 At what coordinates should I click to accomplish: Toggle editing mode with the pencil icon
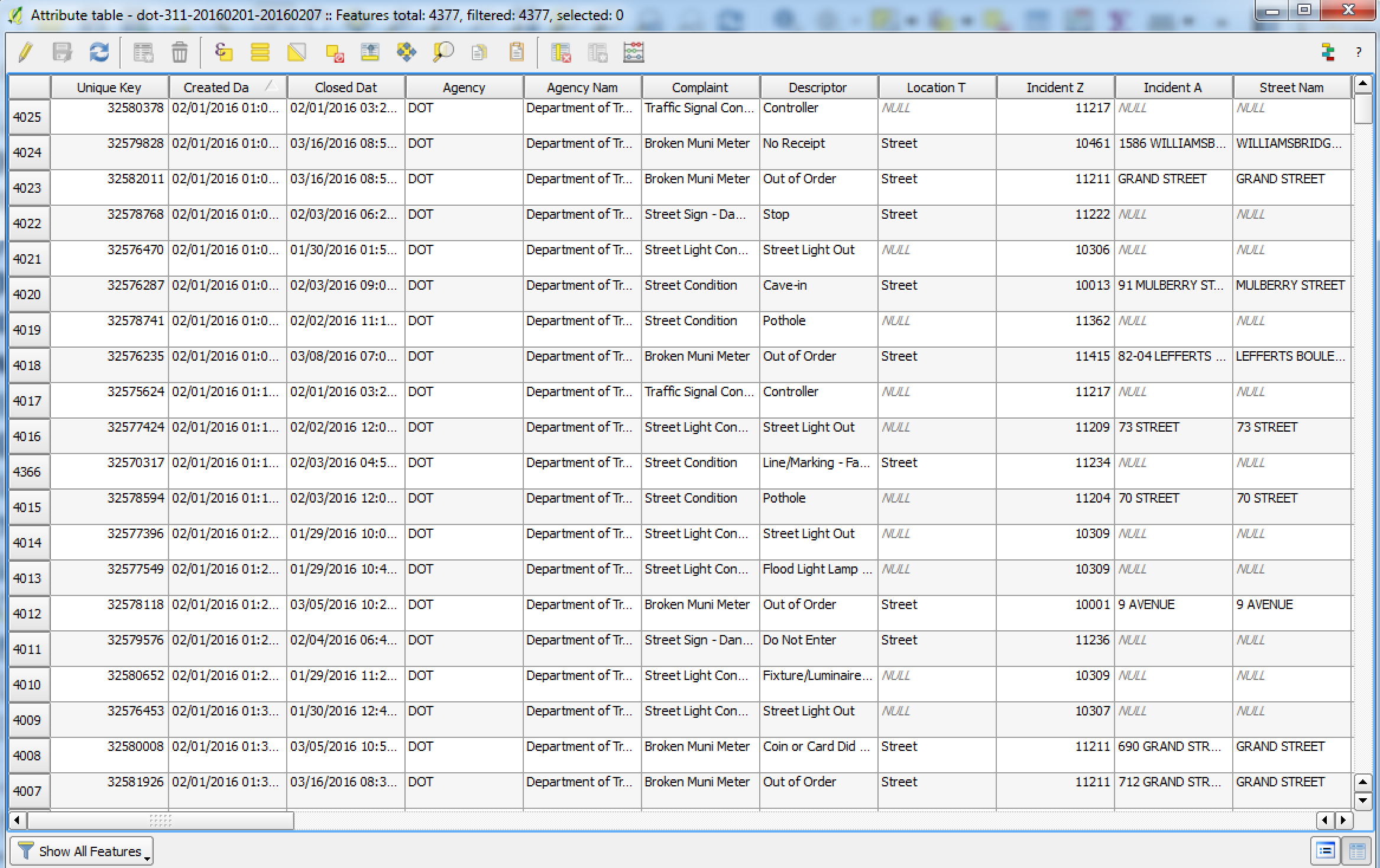pos(25,53)
